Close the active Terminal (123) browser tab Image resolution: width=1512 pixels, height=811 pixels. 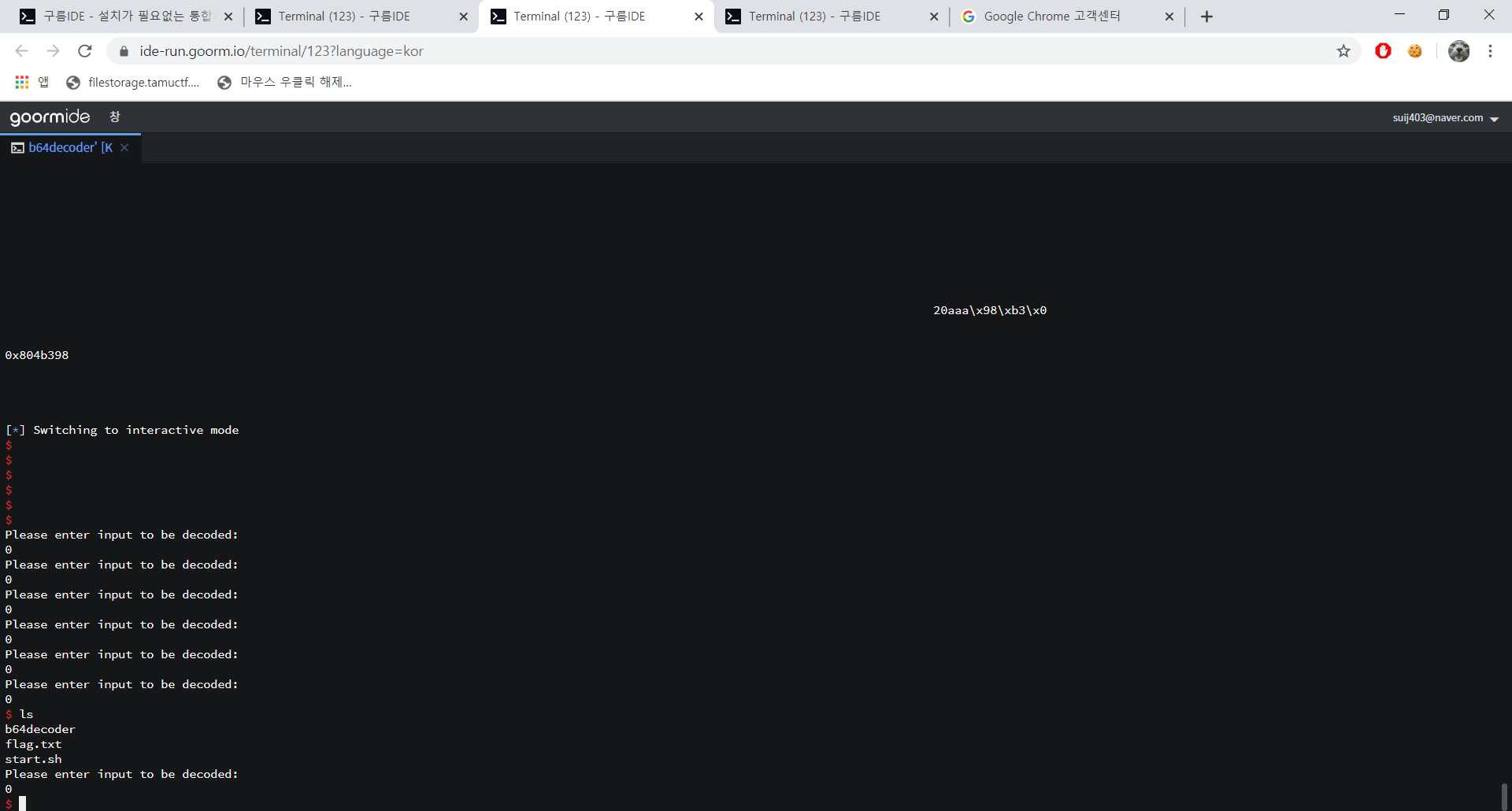pyautogui.click(x=699, y=17)
